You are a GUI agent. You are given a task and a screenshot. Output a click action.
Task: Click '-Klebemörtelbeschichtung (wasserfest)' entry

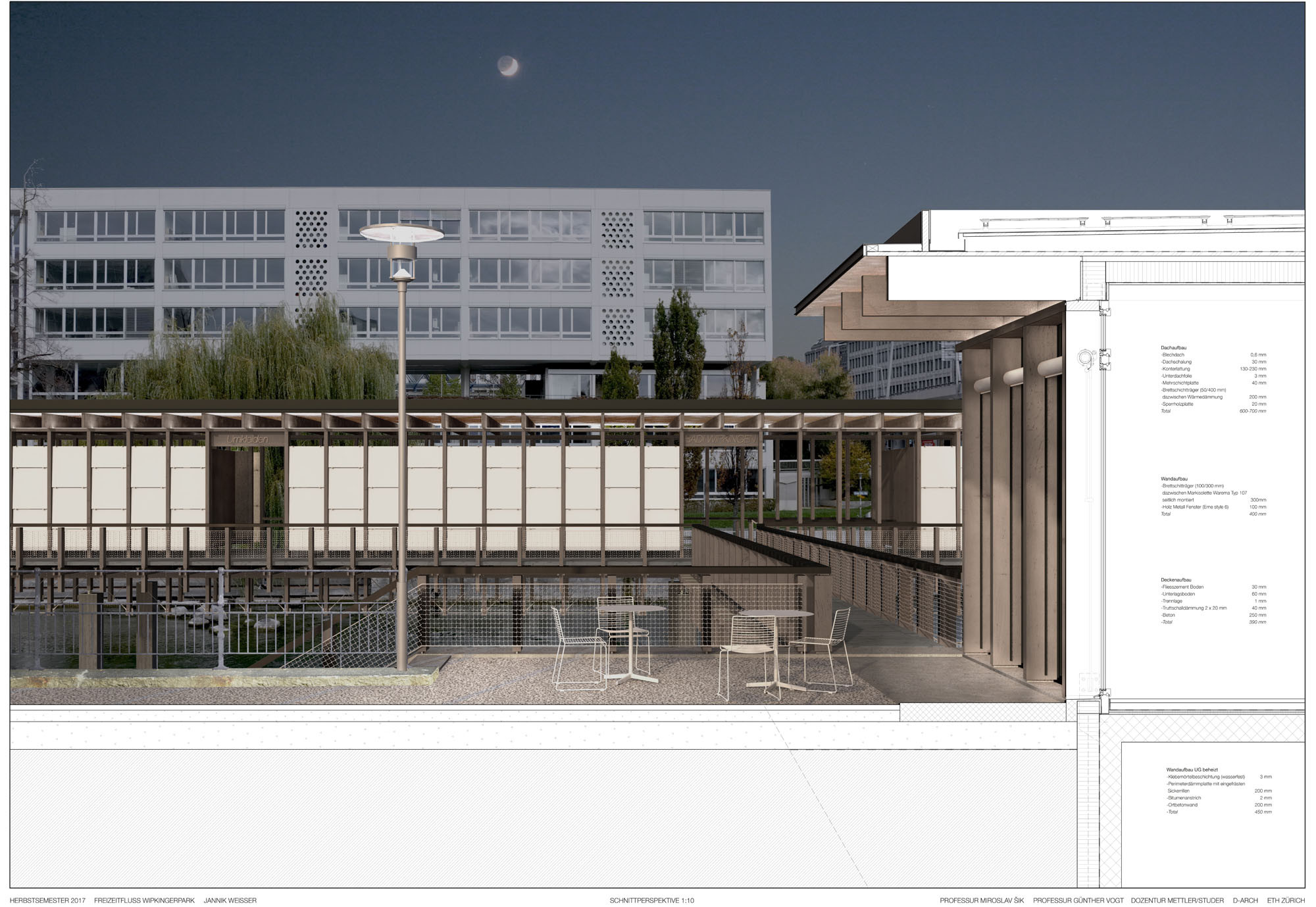coord(1205,777)
